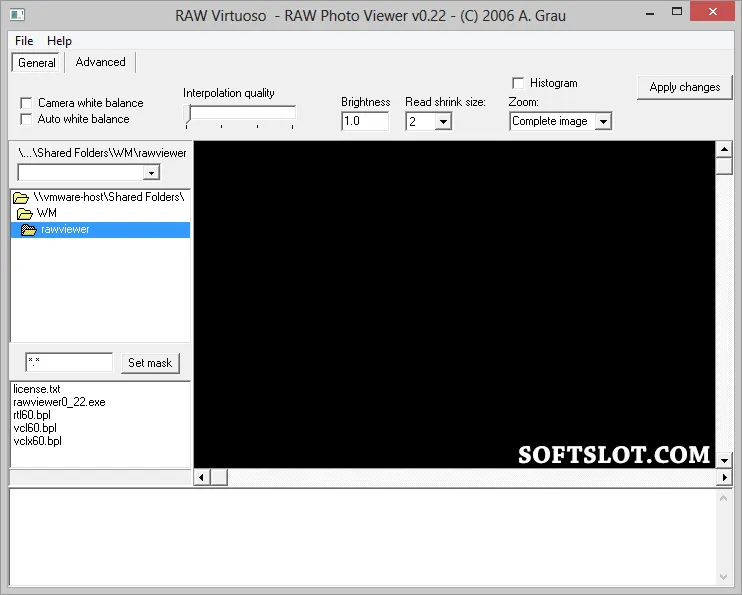Screen dimensions: 742x595
Task: Click the image pane scroll down arrow
Action: 724,460
